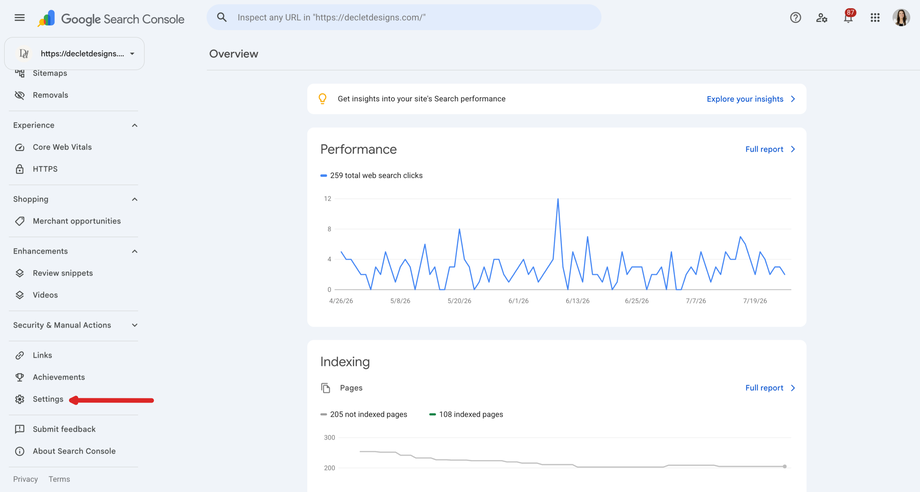Viewport: 920px width, 492px height.
Task: Collapse the Enhancements section
Action: 134,252
